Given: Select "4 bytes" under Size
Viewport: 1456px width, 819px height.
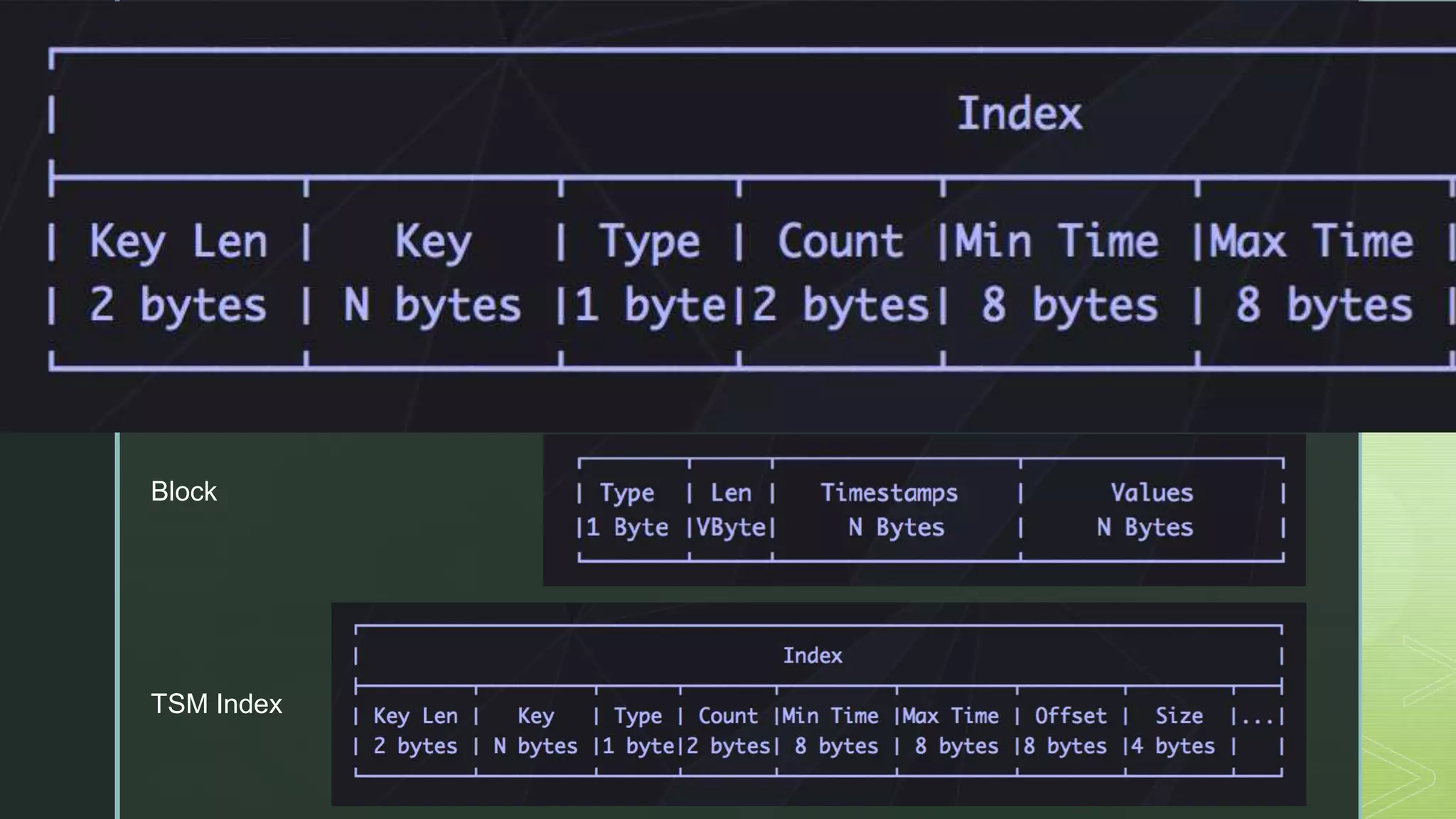Looking at the screenshot, I should coord(1173,746).
